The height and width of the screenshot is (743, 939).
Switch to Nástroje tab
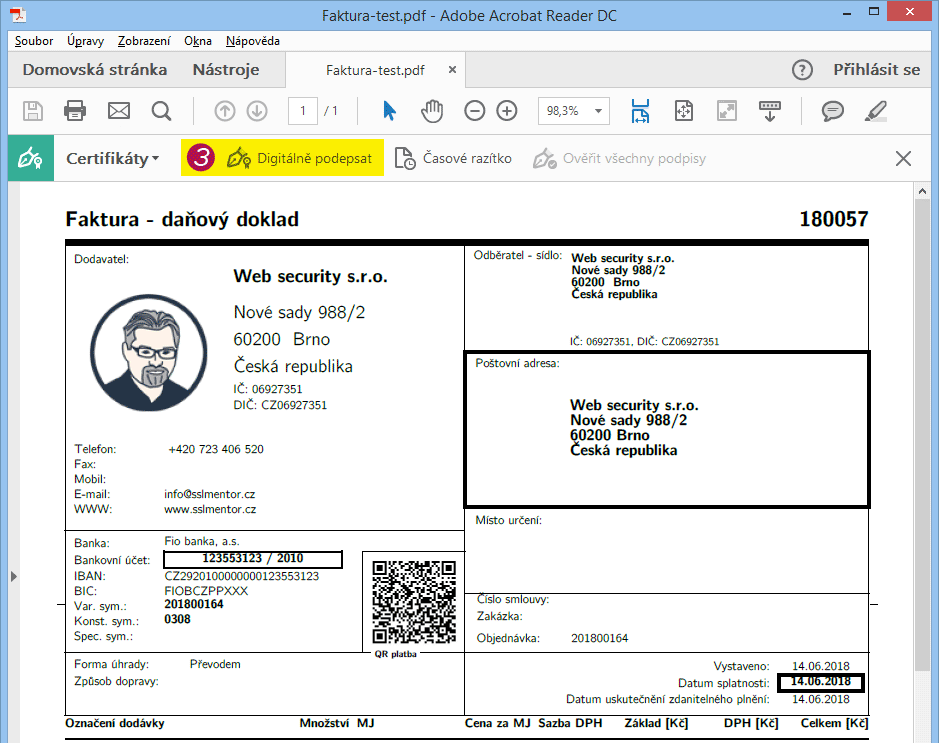(x=226, y=70)
